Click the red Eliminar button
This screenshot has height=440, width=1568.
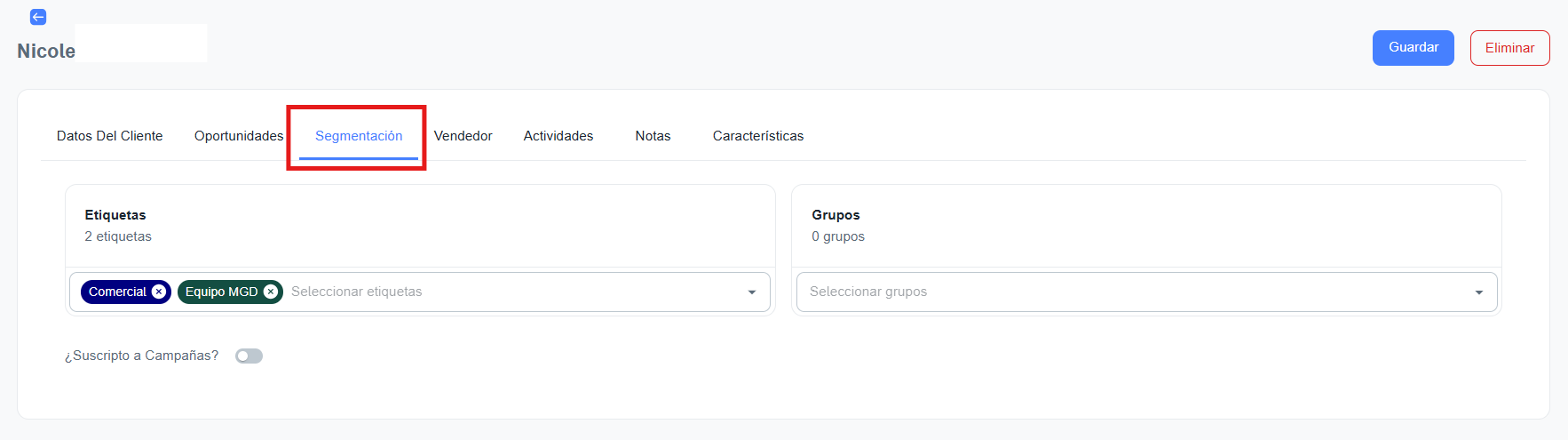pyautogui.click(x=1509, y=48)
